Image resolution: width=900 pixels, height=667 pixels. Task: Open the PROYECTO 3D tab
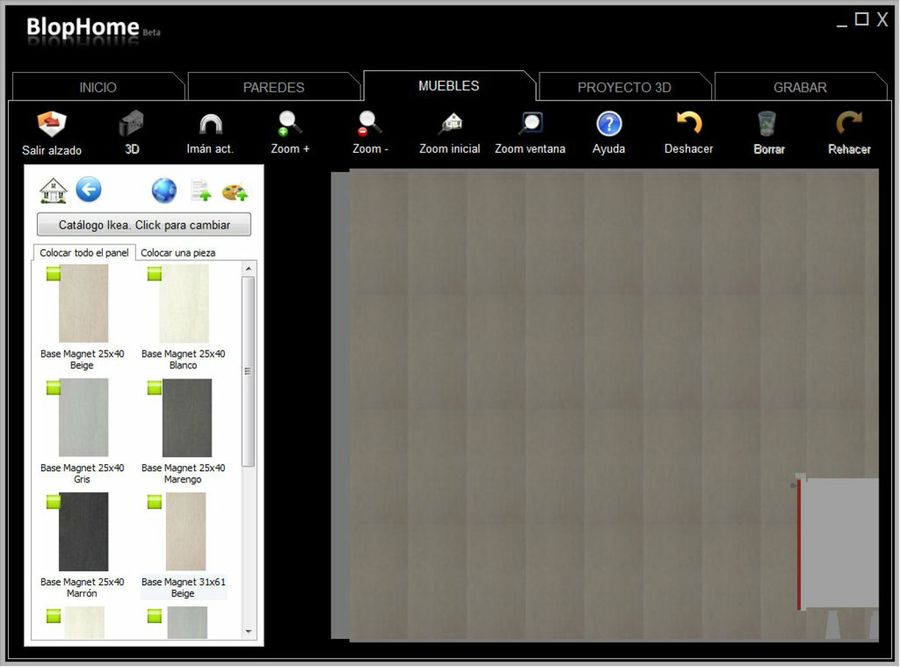click(x=624, y=87)
